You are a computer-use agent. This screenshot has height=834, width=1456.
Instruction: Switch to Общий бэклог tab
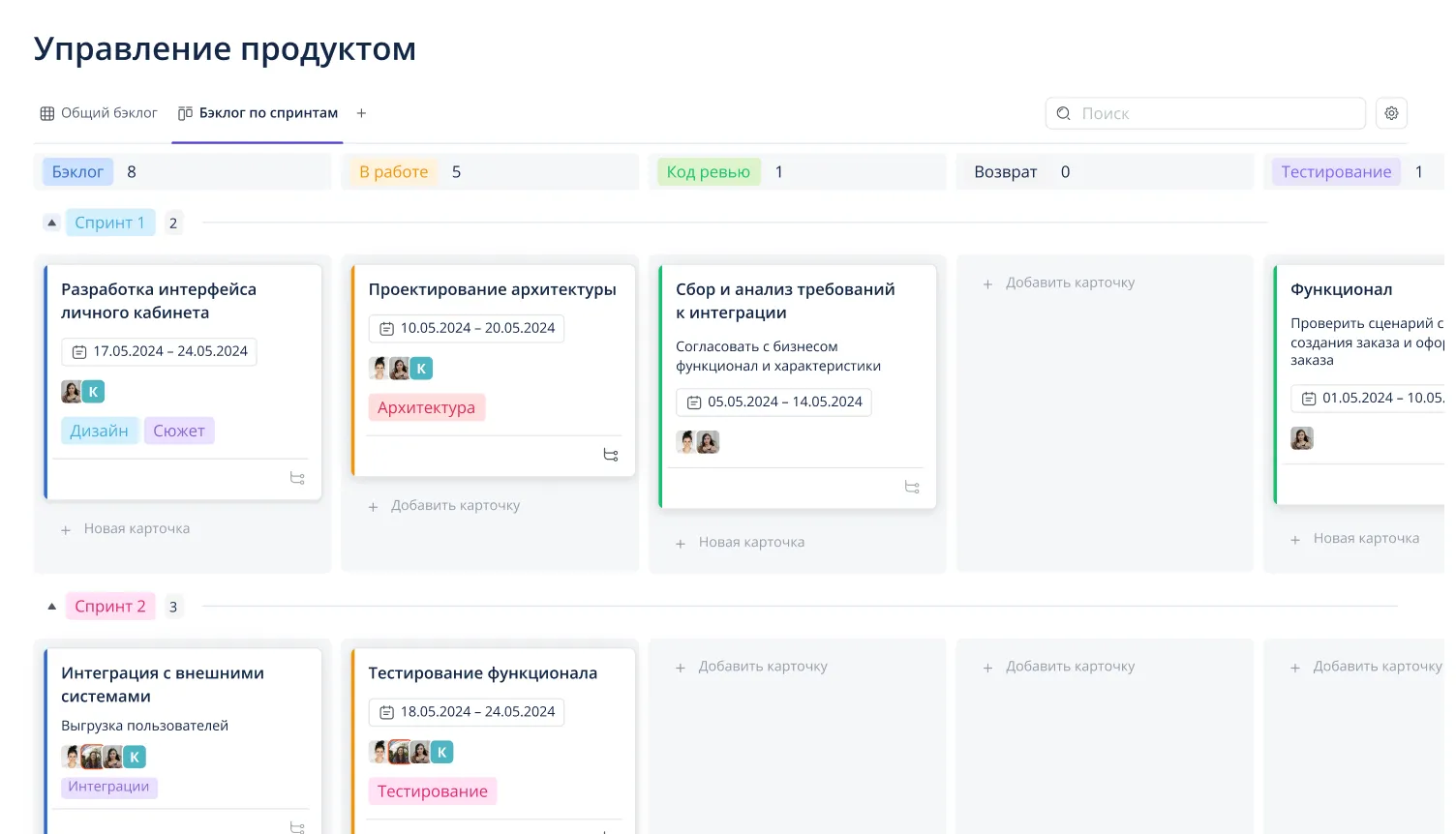click(99, 113)
